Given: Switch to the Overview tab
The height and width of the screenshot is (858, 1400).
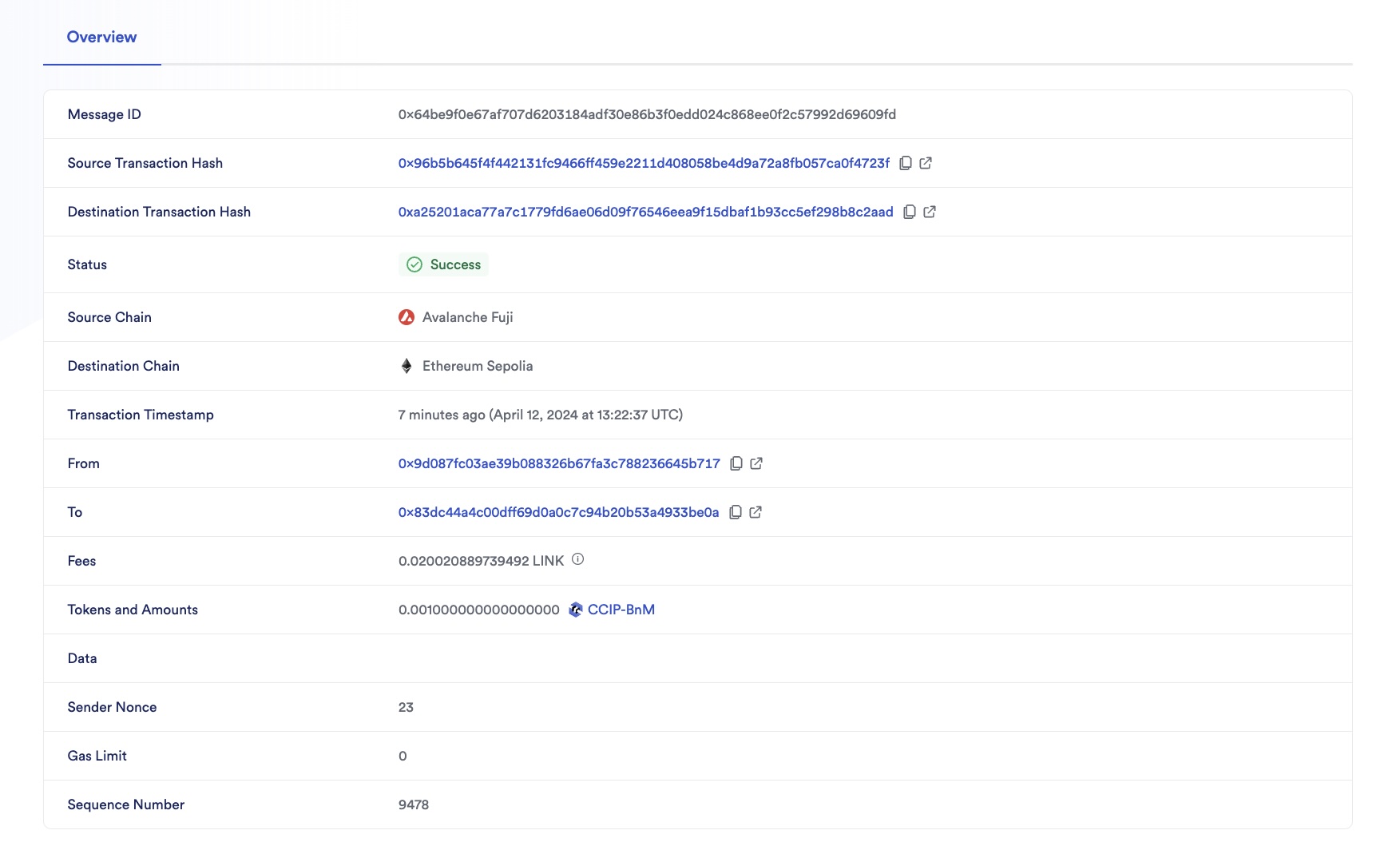Looking at the screenshot, I should (x=101, y=37).
